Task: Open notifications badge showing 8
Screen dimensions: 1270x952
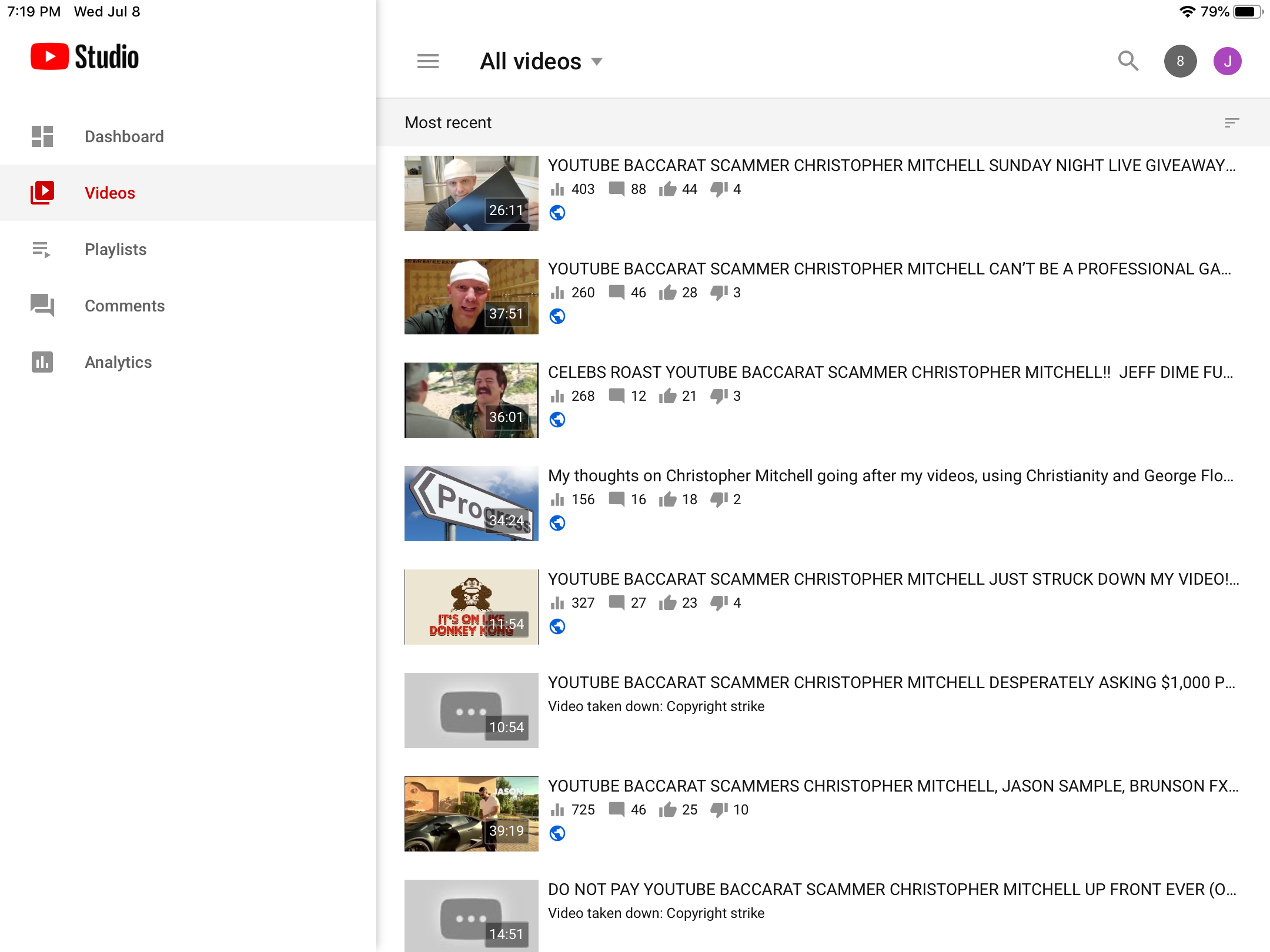Action: point(1180,61)
